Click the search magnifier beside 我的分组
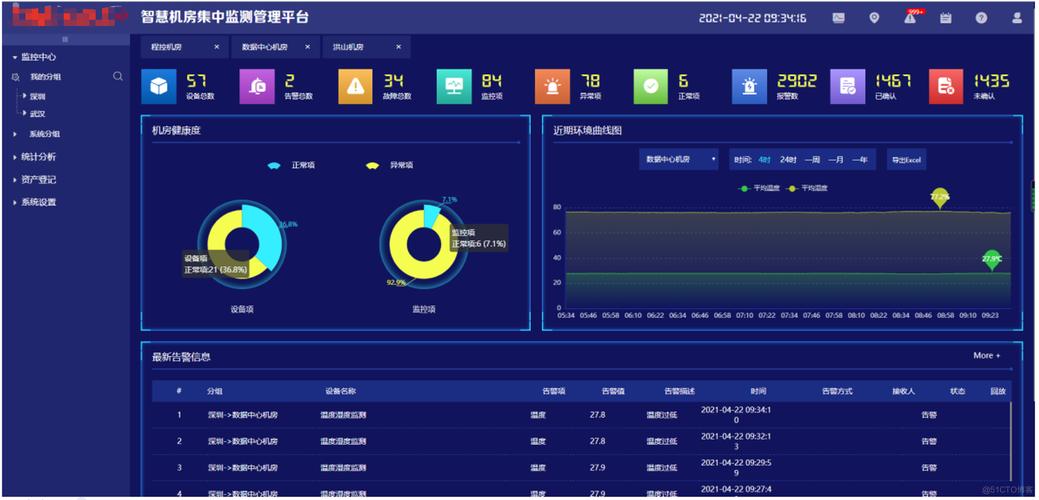Viewport: 1039px width, 500px height. coord(118,77)
